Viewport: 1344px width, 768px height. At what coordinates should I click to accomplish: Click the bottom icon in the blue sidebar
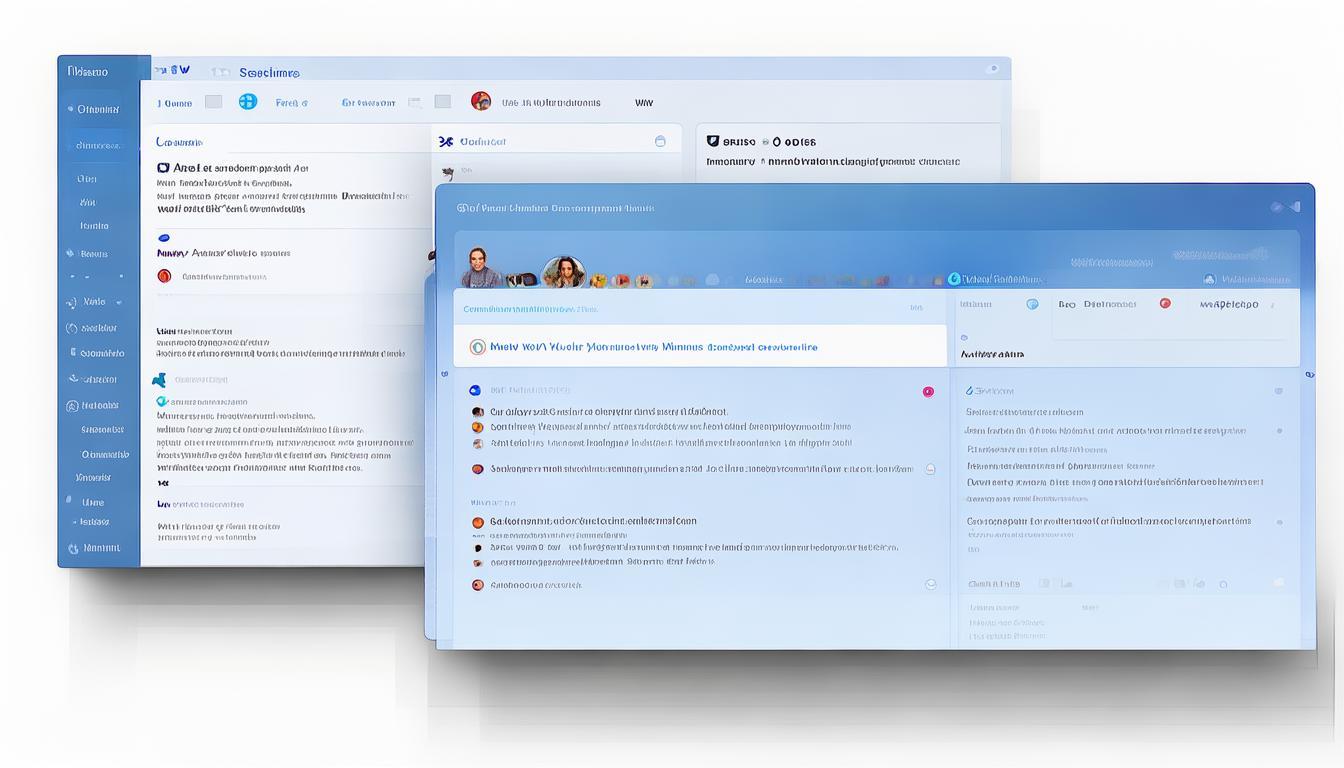[x=74, y=548]
